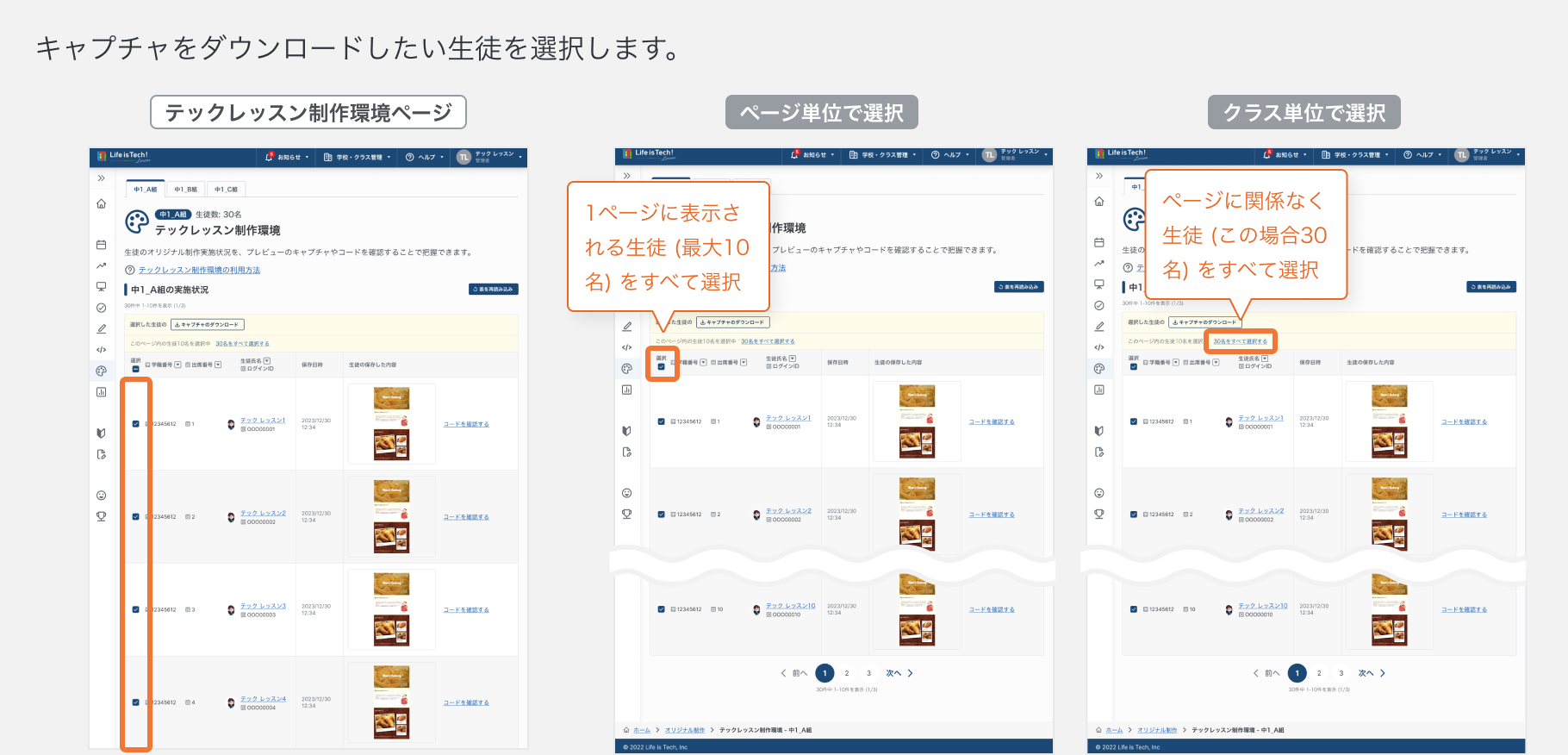Click trophy icon in left screenshot sidebar

101,516
